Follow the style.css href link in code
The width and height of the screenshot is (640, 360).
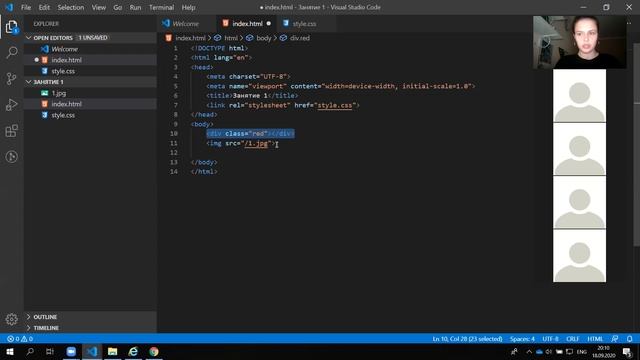pos(335,105)
